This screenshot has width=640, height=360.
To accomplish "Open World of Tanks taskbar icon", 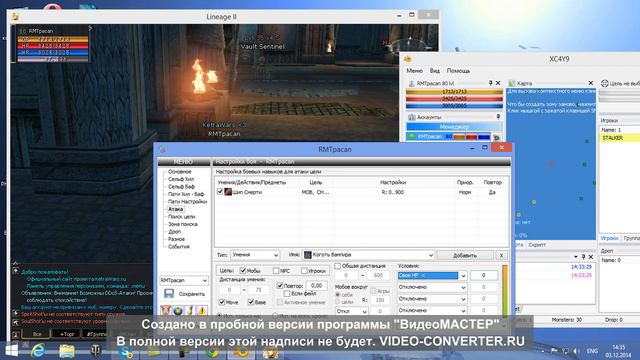I will coord(96,351).
